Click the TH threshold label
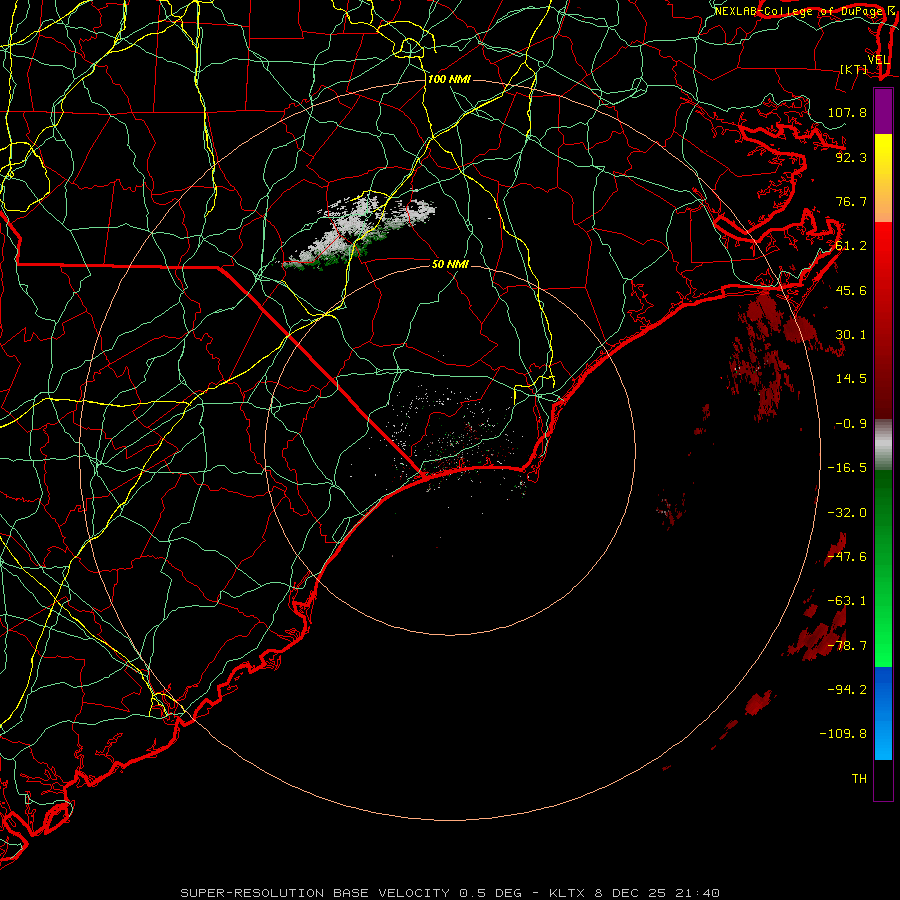The image size is (900, 900). (x=859, y=779)
